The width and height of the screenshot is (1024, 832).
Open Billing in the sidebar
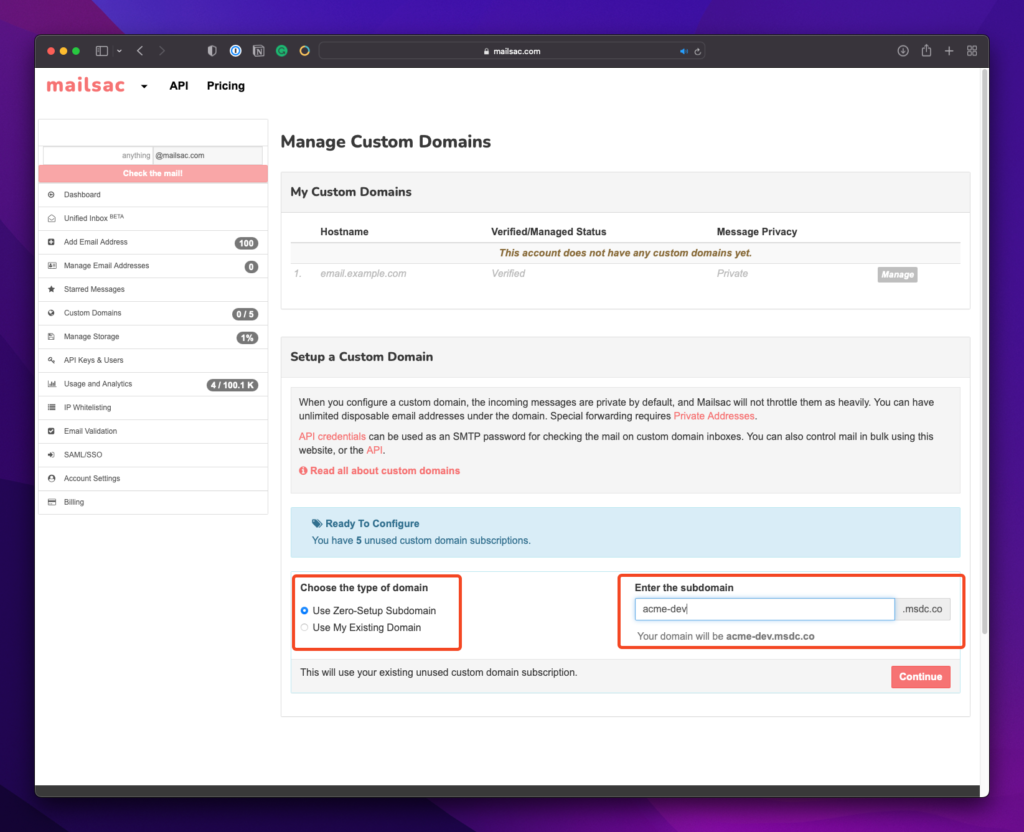click(x=153, y=502)
